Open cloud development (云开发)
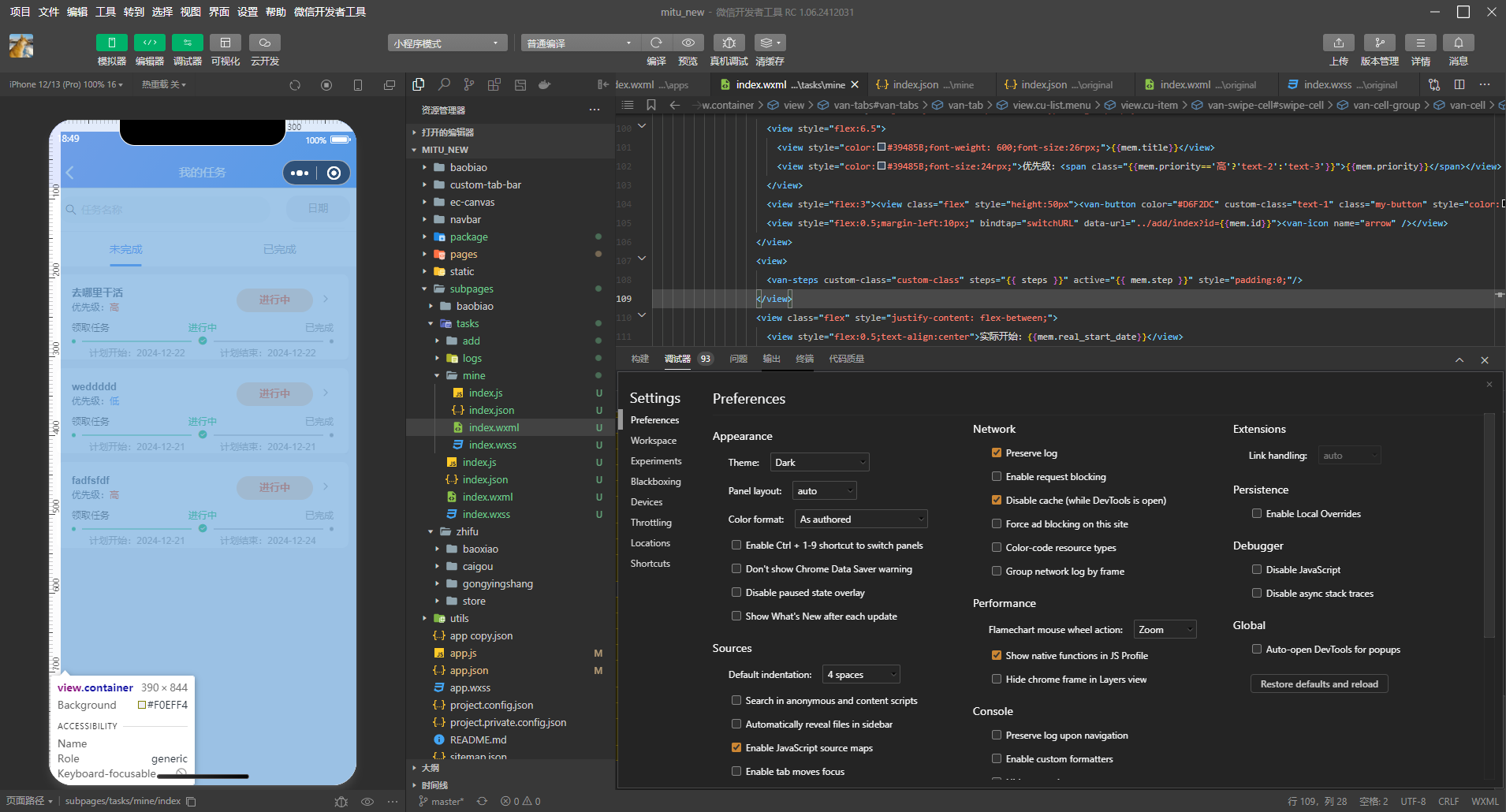The image size is (1506, 812). (264, 43)
